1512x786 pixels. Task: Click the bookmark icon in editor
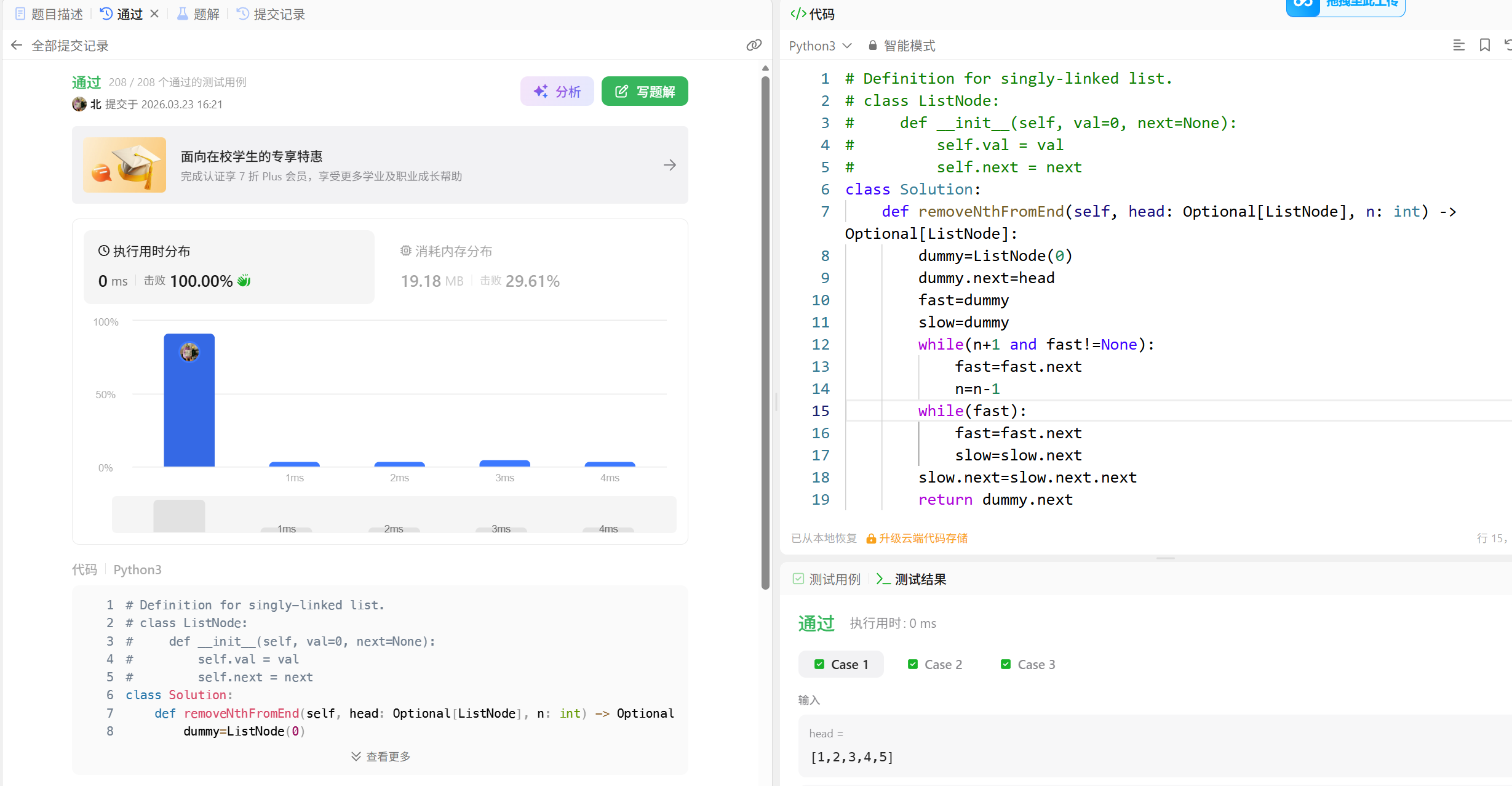click(x=1484, y=45)
